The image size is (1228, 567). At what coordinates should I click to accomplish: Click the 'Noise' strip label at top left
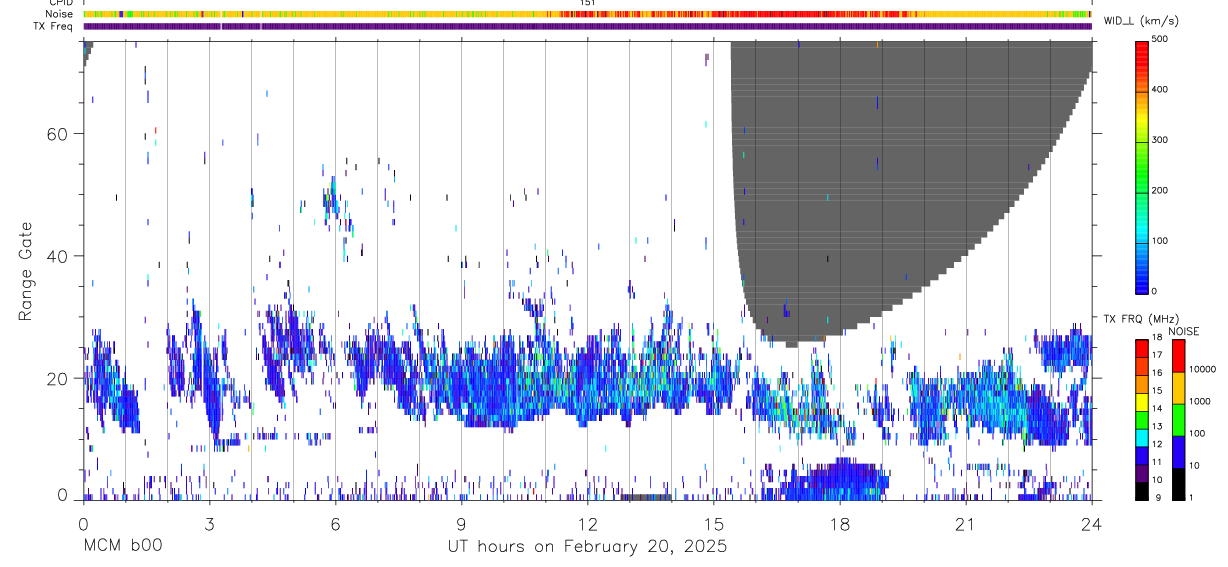click(x=59, y=14)
